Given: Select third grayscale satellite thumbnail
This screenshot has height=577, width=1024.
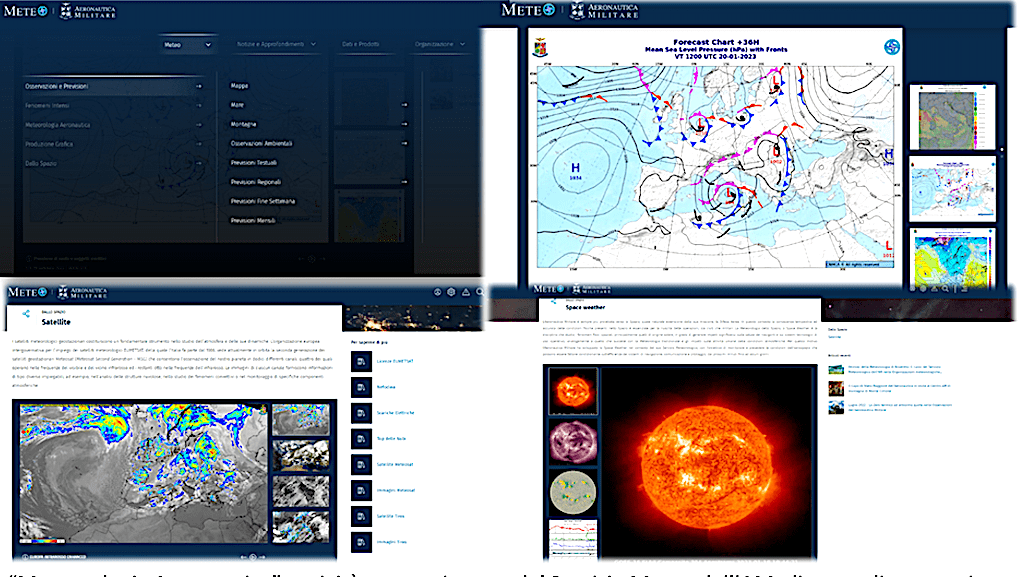Looking at the screenshot, I should coord(300,491).
